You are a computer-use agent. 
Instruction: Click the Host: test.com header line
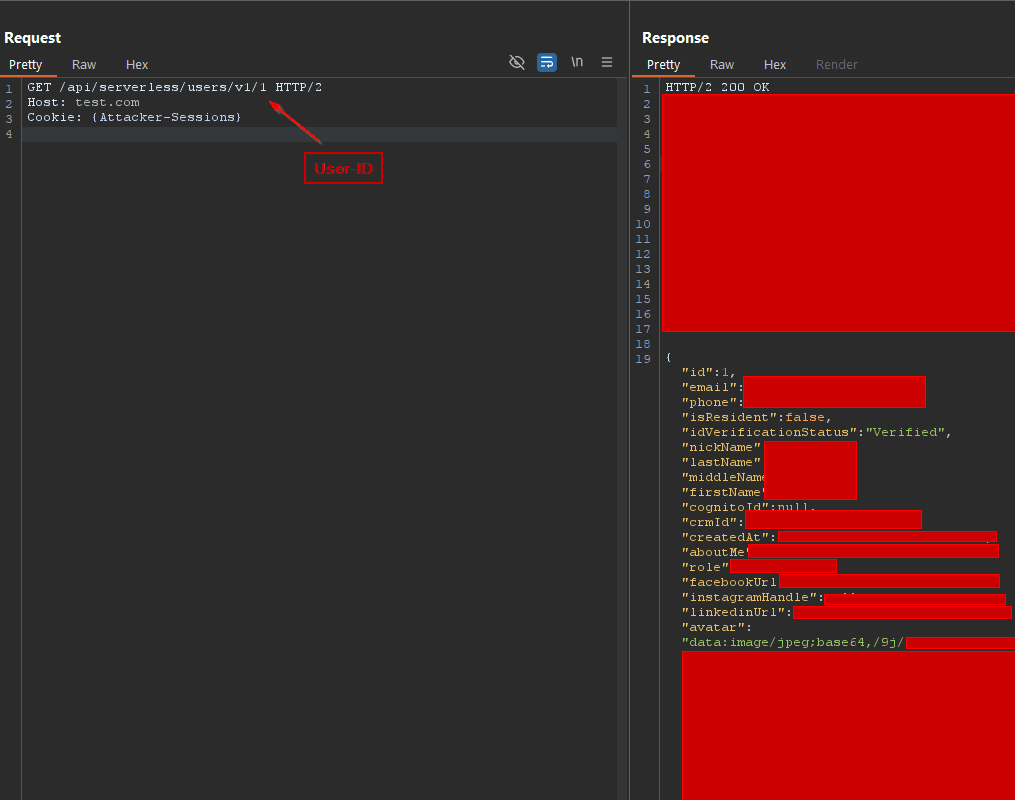[x=83, y=103]
